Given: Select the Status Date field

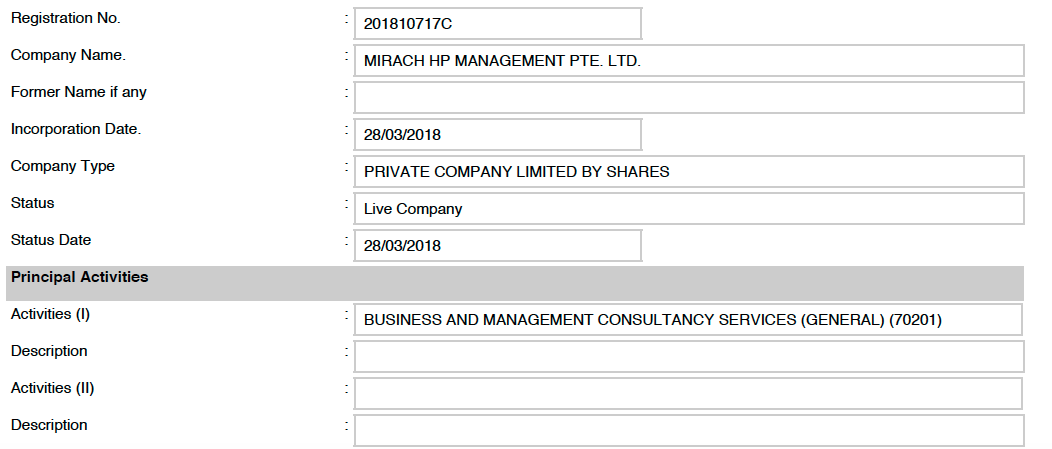Looking at the screenshot, I should (x=497, y=245).
